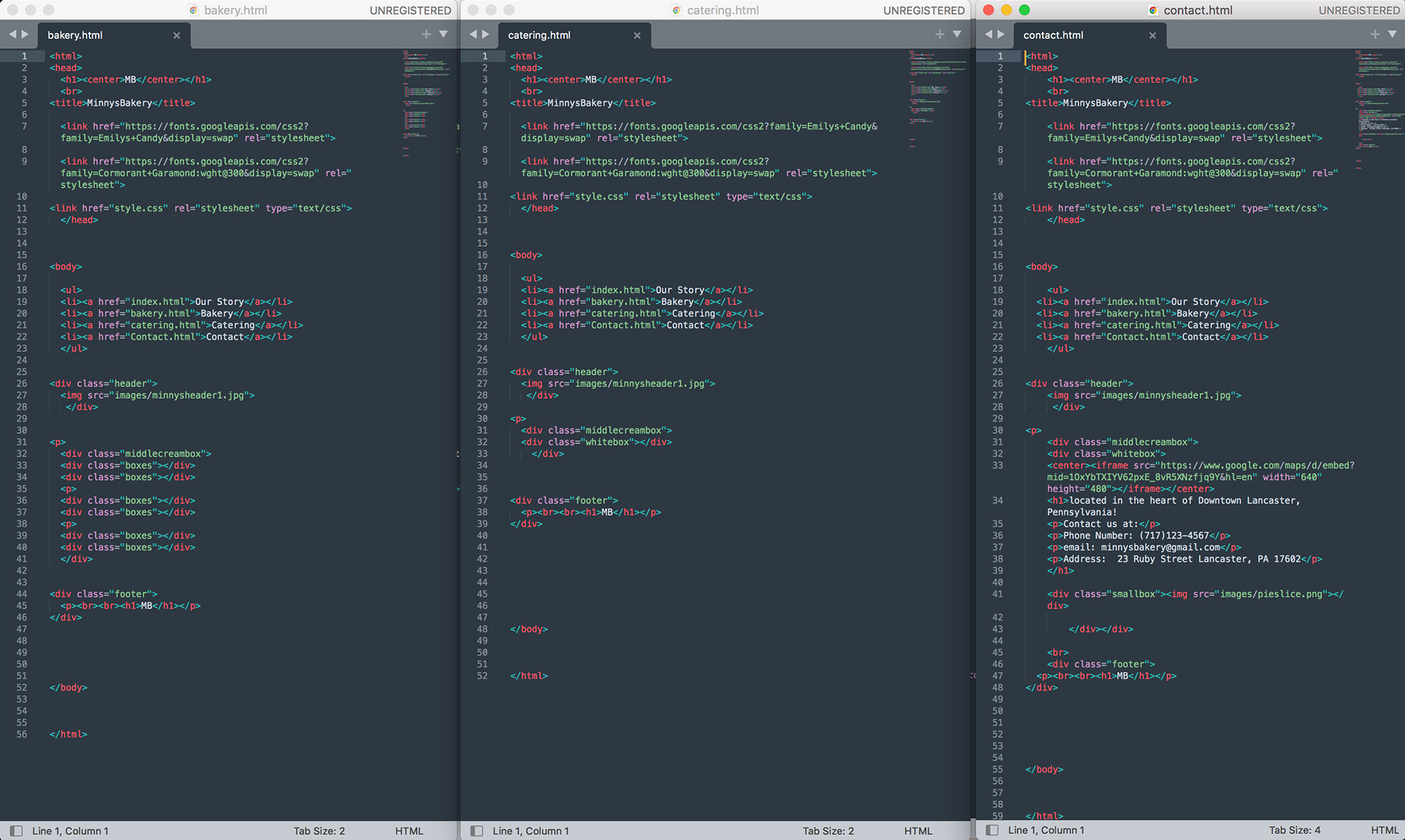The width and height of the screenshot is (1405, 840).
Task: Toggle the side bar in catering.html window
Action: [476, 830]
